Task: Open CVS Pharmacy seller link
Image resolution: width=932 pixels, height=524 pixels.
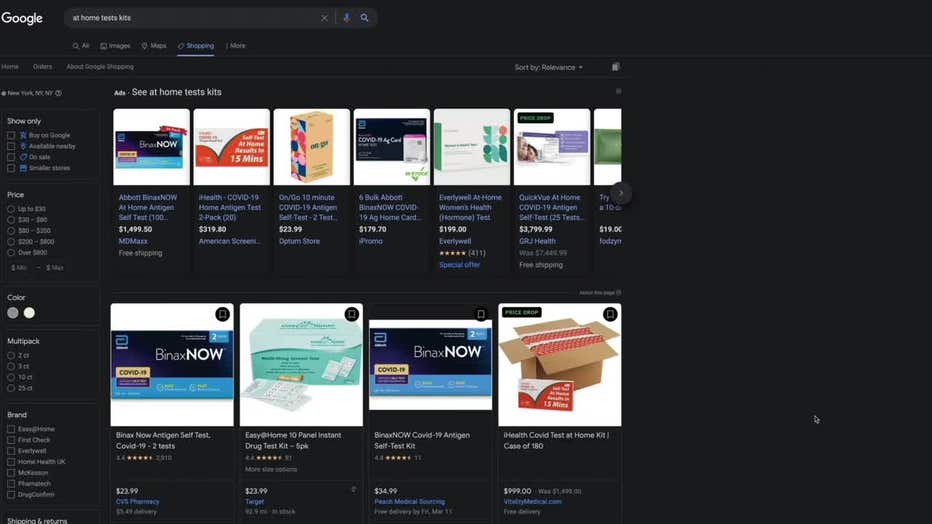Action: 138,501
